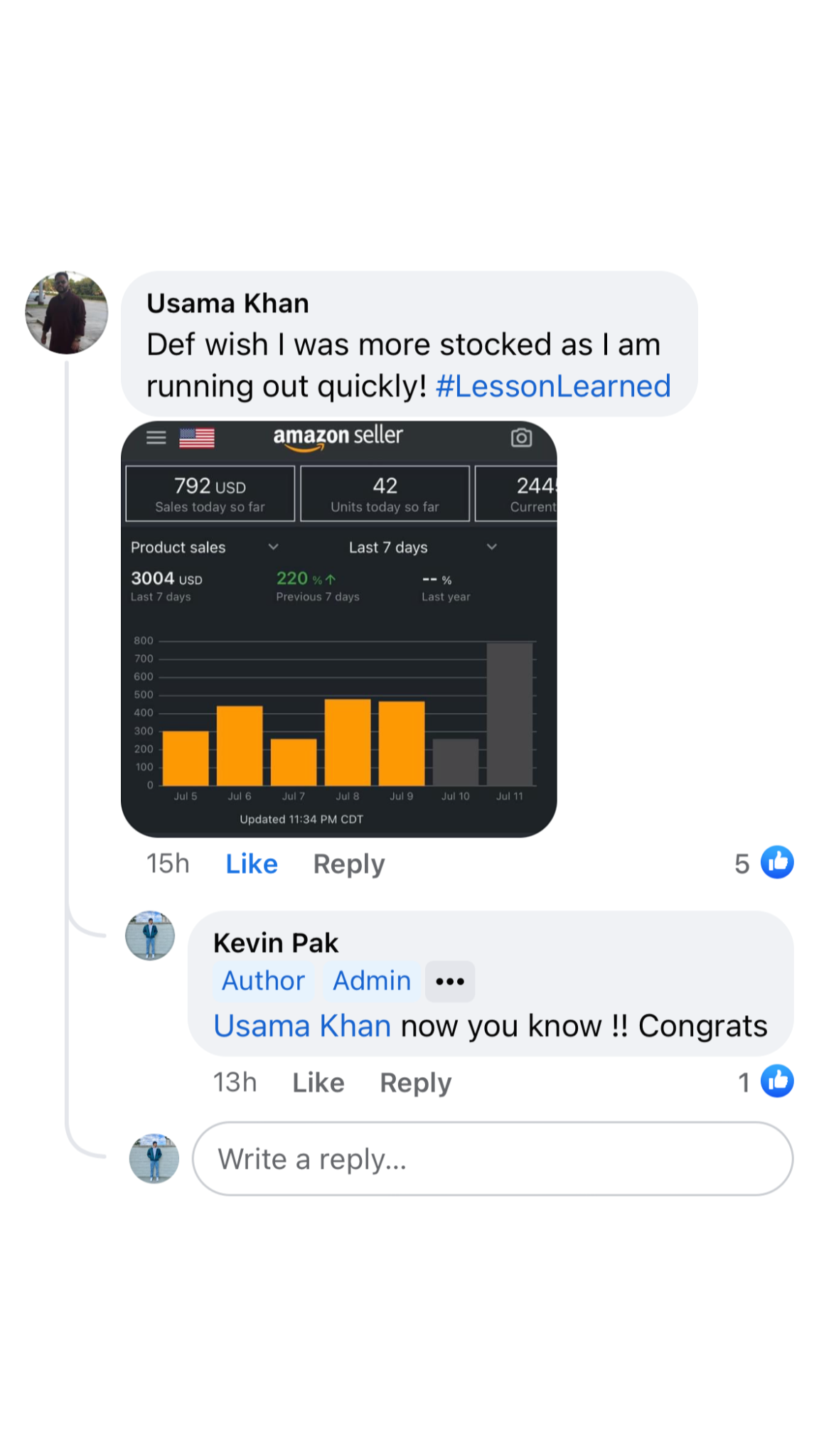Click the 15h timestamp on Usama's comment
This screenshot has width=819, height=1456.
(x=167, y=863)
